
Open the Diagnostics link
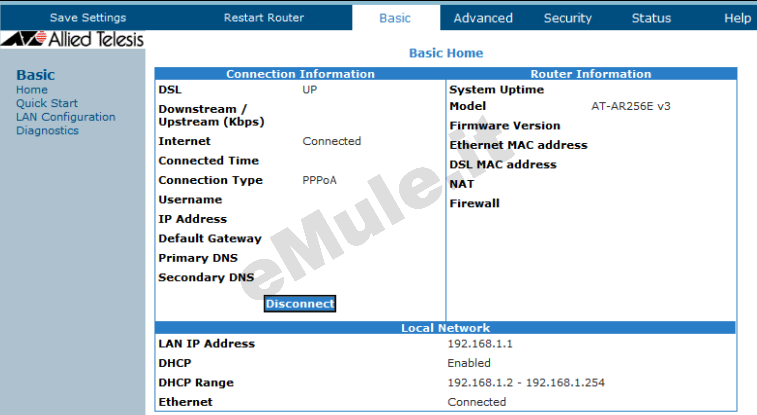47,131
